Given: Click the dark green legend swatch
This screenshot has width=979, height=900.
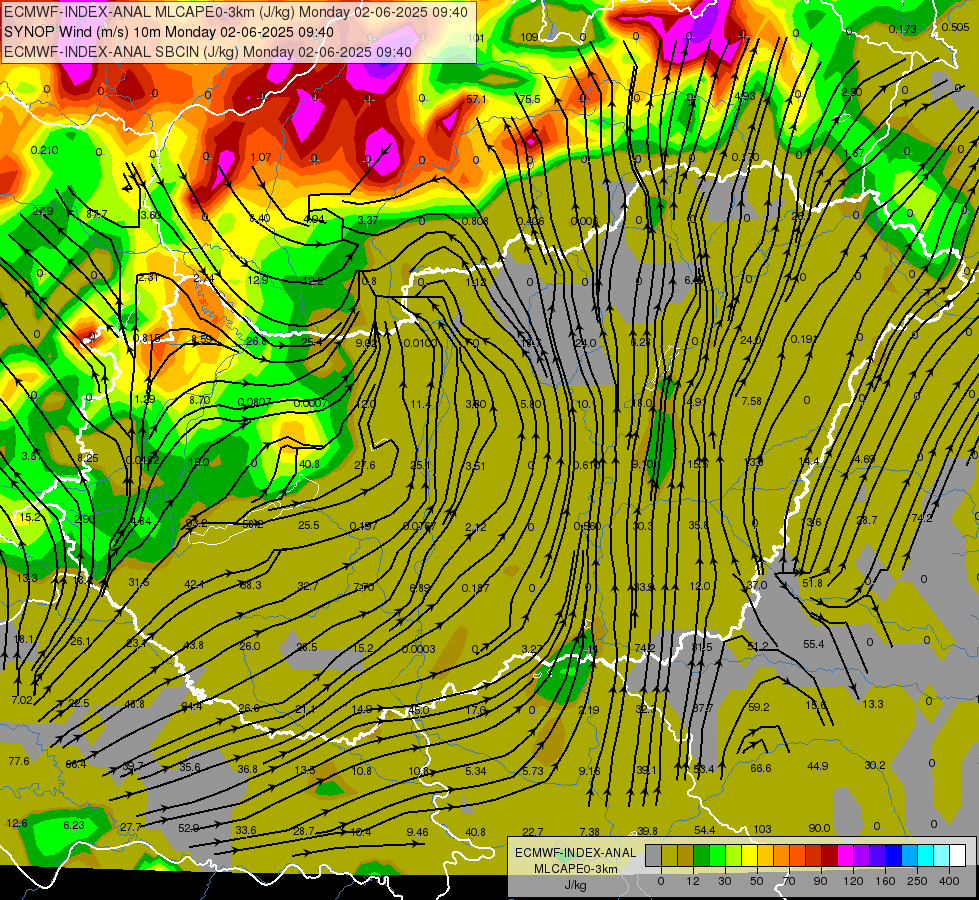Looking at the screenshot, I should (701, 856).
